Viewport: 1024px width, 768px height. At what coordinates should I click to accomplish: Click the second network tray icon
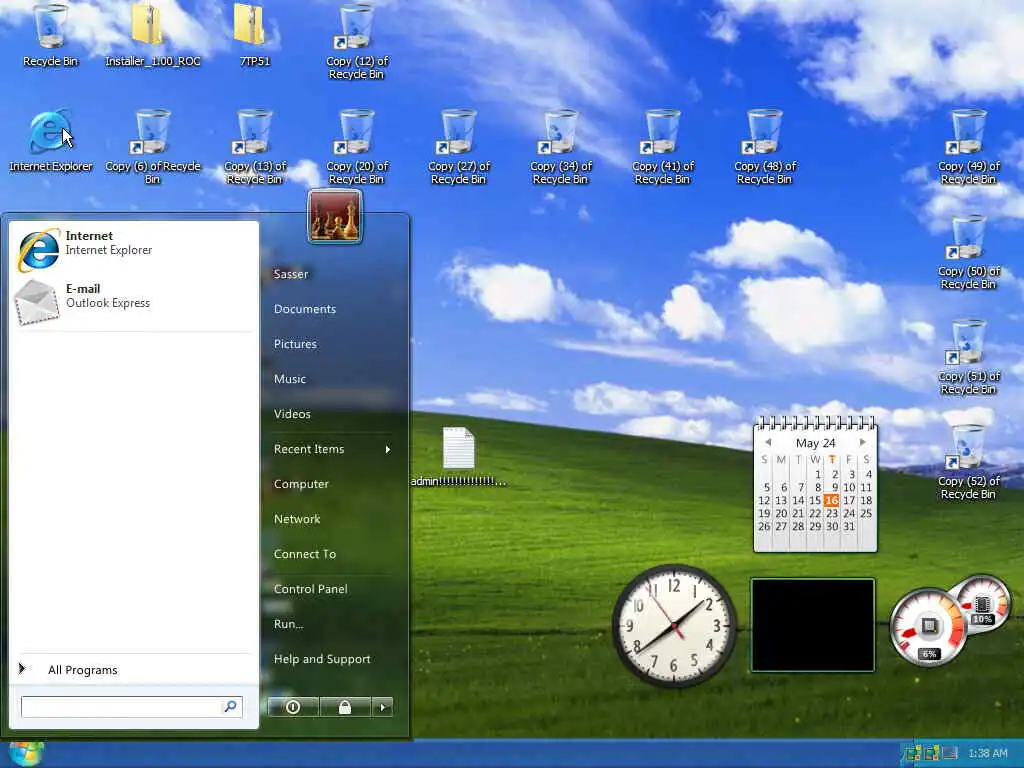click(932, 754)
